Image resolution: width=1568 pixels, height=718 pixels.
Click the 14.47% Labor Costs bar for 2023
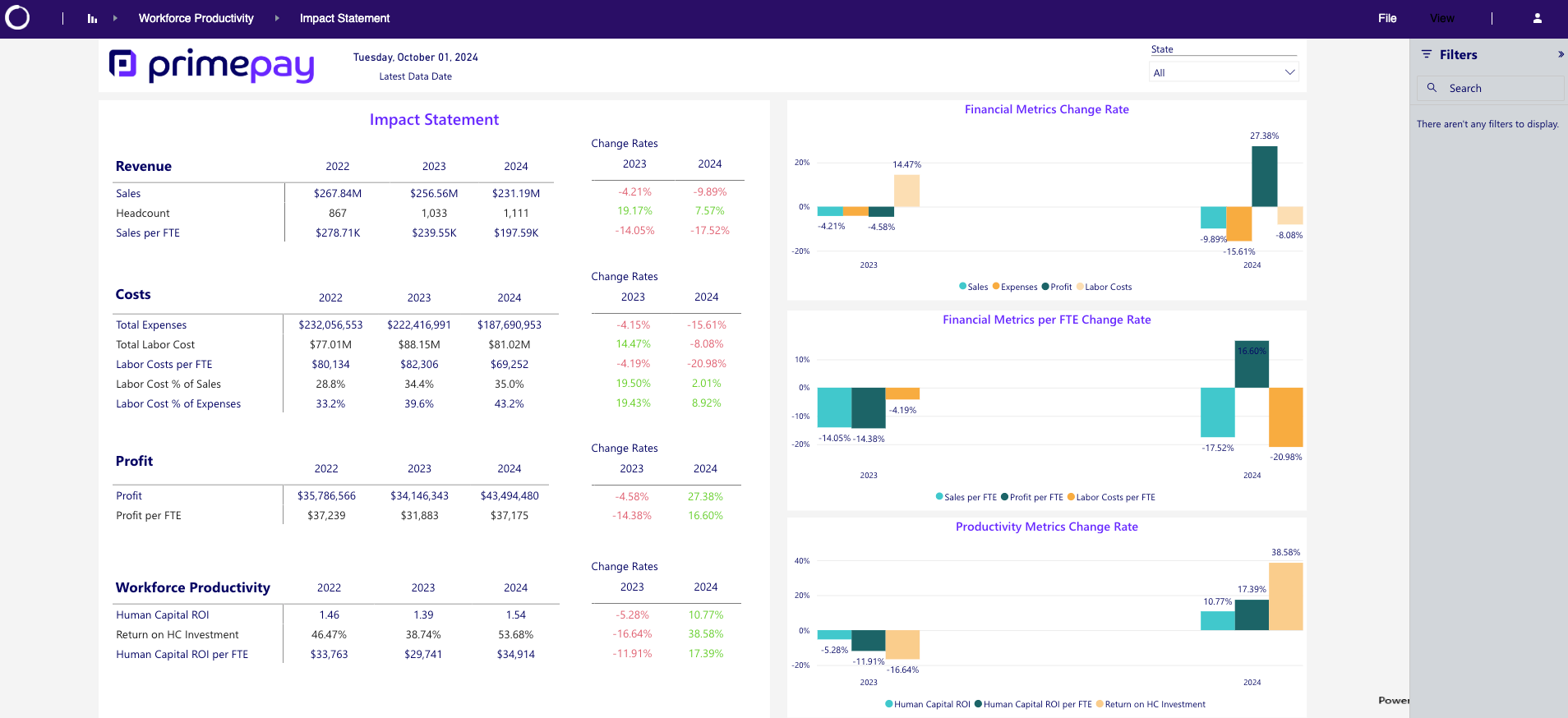[x=906, y=191]
